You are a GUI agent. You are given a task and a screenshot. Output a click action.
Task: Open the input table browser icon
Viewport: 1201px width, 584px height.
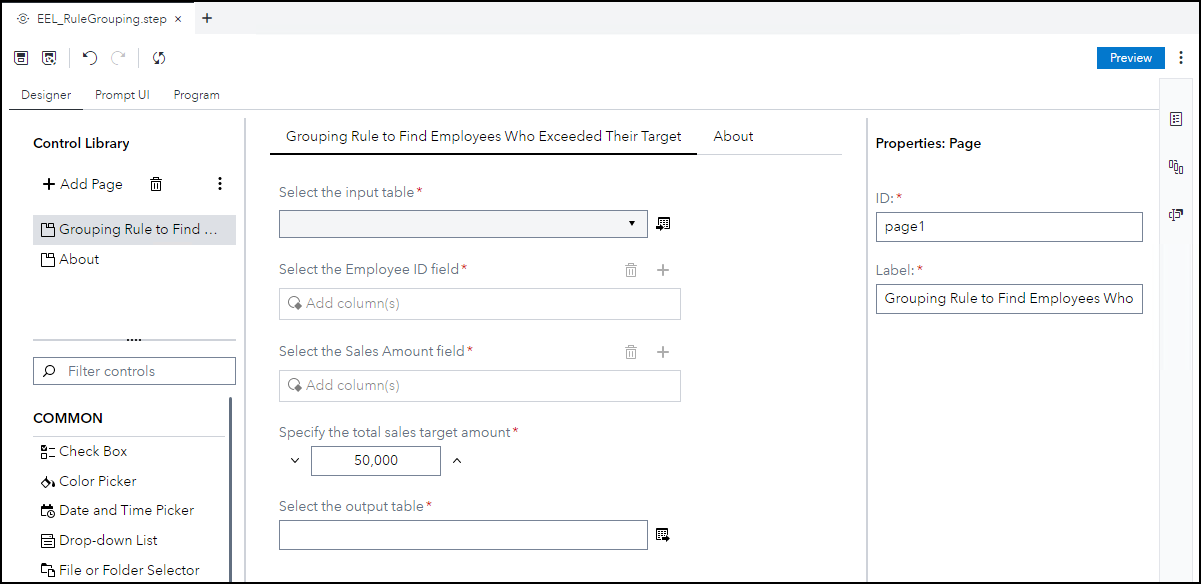(663, 224)
